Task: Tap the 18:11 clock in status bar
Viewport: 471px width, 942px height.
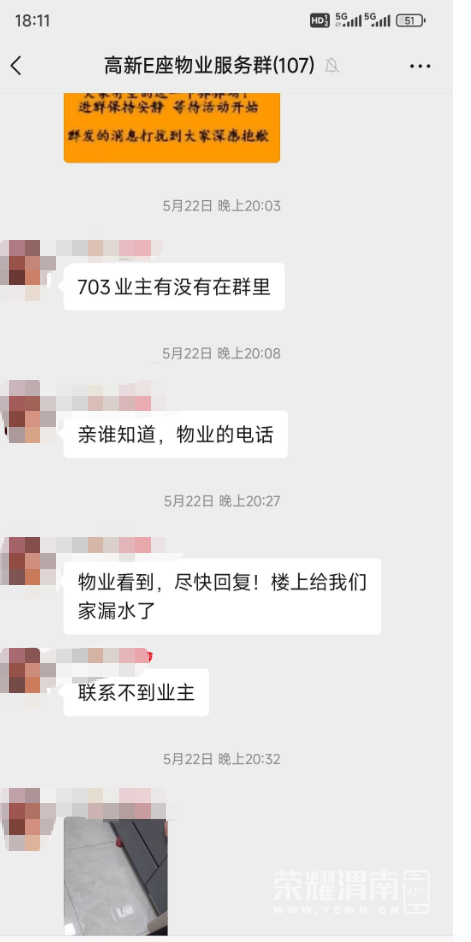Action: (32, 20)
